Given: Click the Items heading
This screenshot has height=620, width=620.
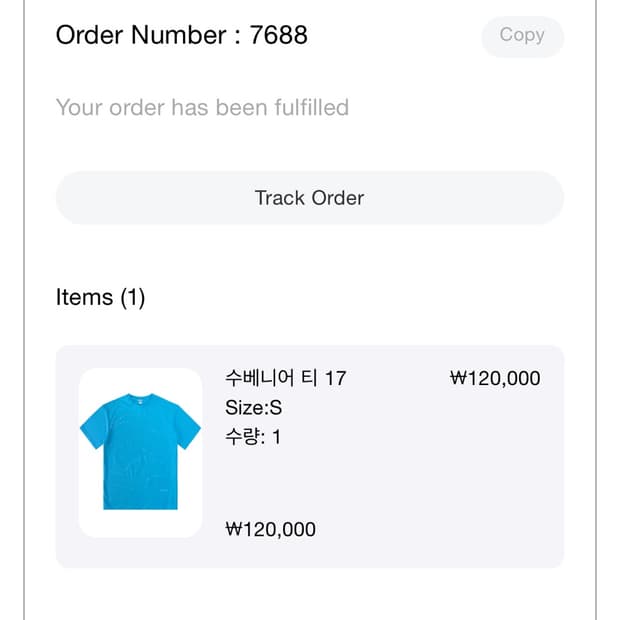Looking at the screenshot, I should click(84, 297).
